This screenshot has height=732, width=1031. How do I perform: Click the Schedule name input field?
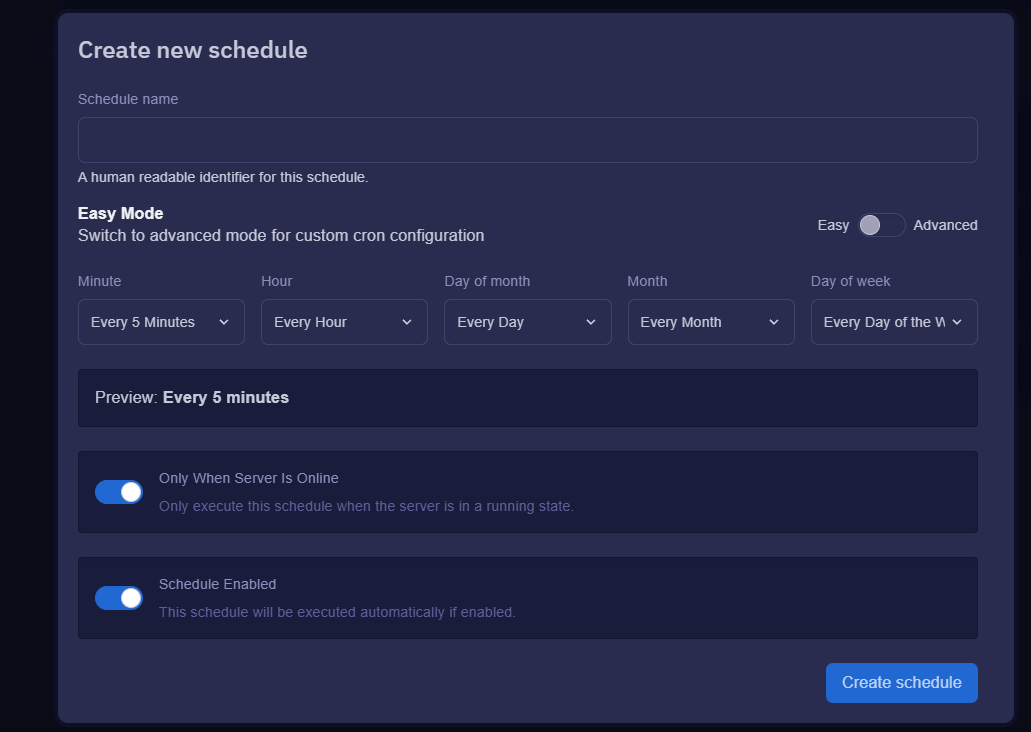click(x=527, y=140)
